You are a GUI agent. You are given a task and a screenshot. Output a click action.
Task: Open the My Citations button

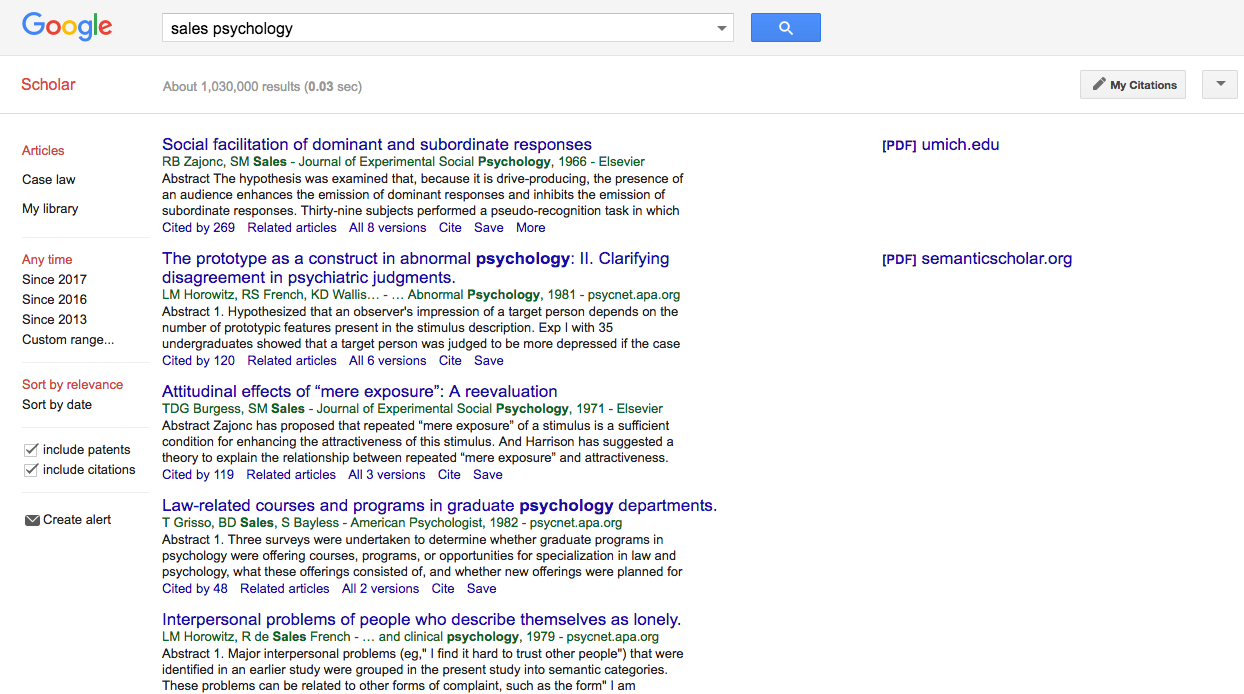(x=1133, y=84)
